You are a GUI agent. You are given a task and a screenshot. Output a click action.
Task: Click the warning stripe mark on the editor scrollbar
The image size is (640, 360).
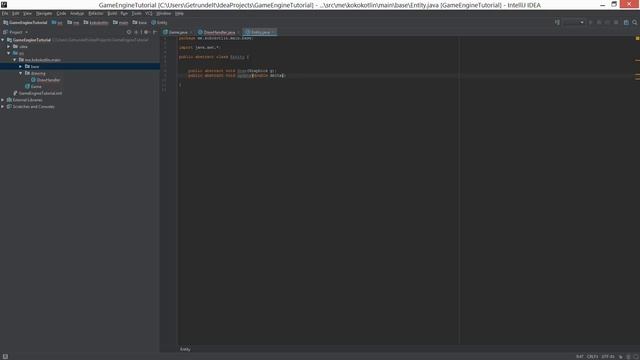click(637, 60)
